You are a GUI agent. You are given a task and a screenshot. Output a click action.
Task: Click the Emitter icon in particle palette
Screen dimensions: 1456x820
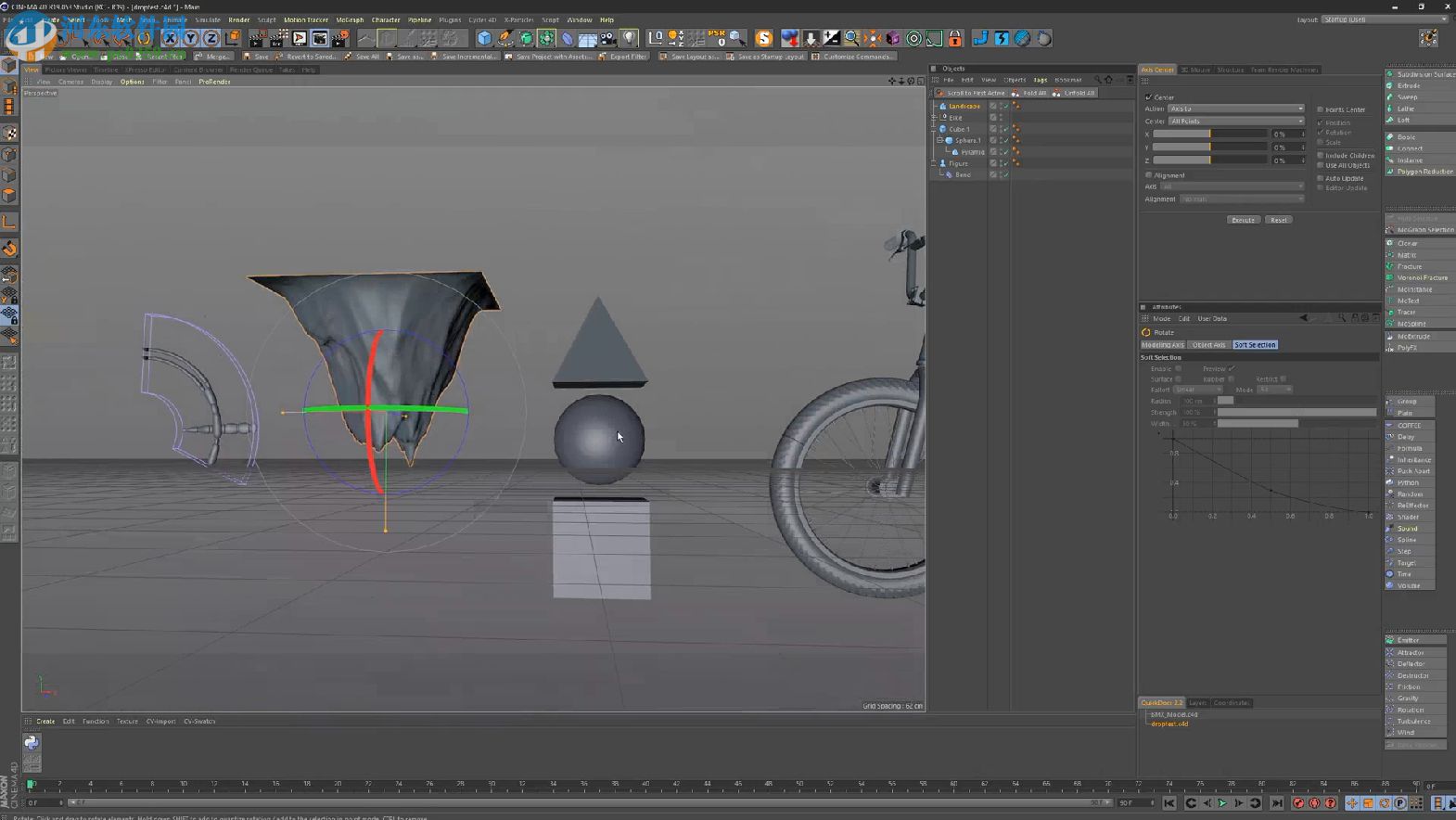pos(1390,640)
